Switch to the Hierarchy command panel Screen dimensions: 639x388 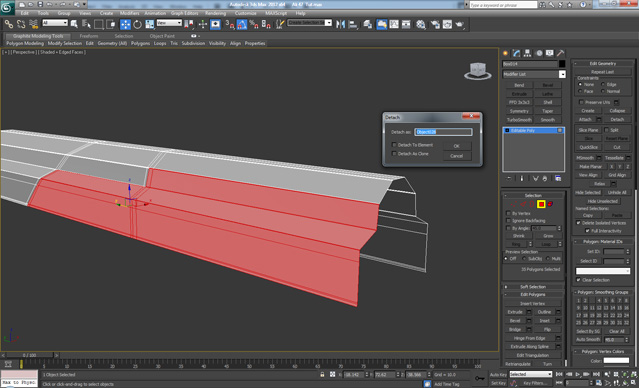[528, 53]
